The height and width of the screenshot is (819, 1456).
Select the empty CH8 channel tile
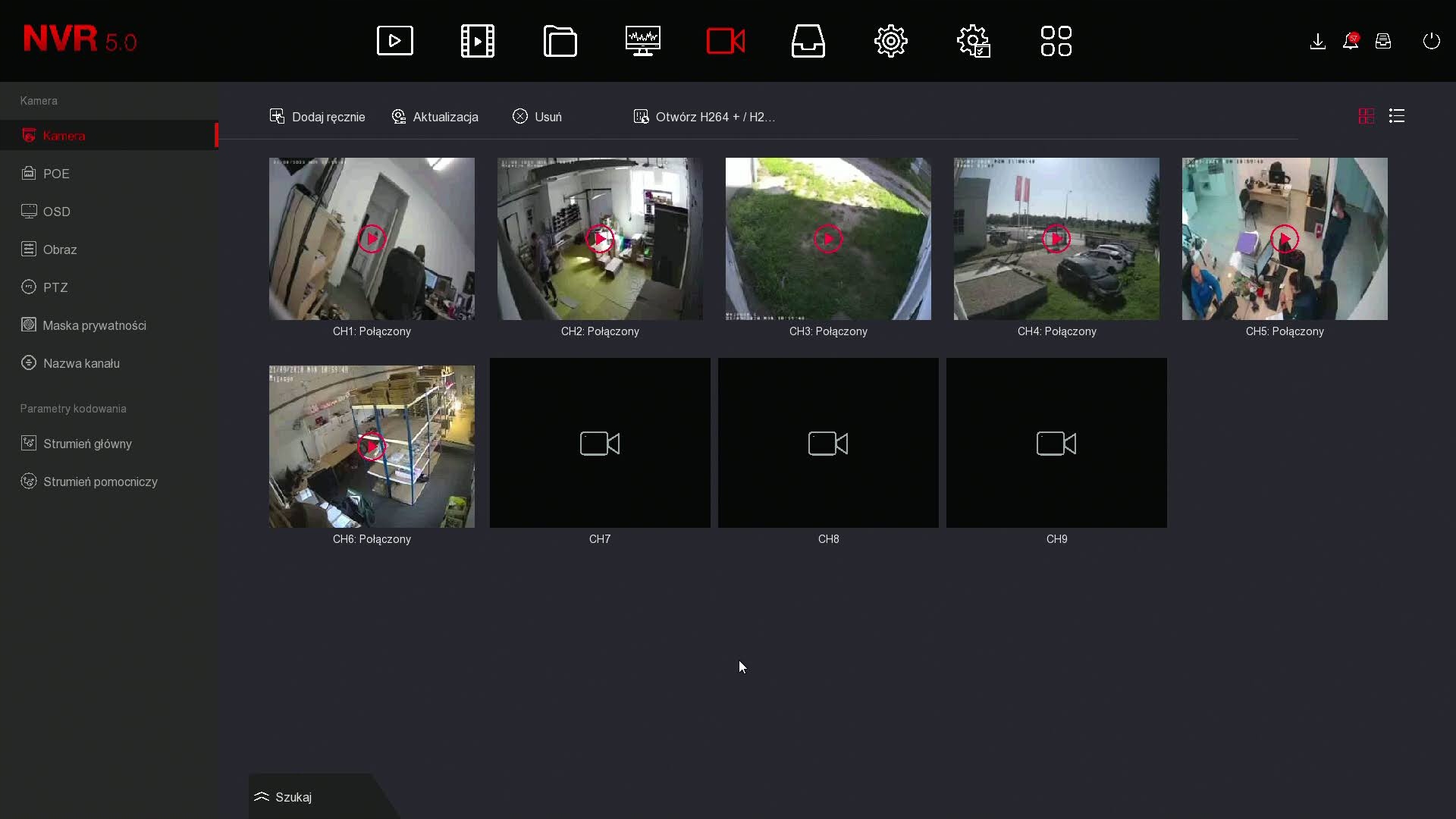coord(828,444)
